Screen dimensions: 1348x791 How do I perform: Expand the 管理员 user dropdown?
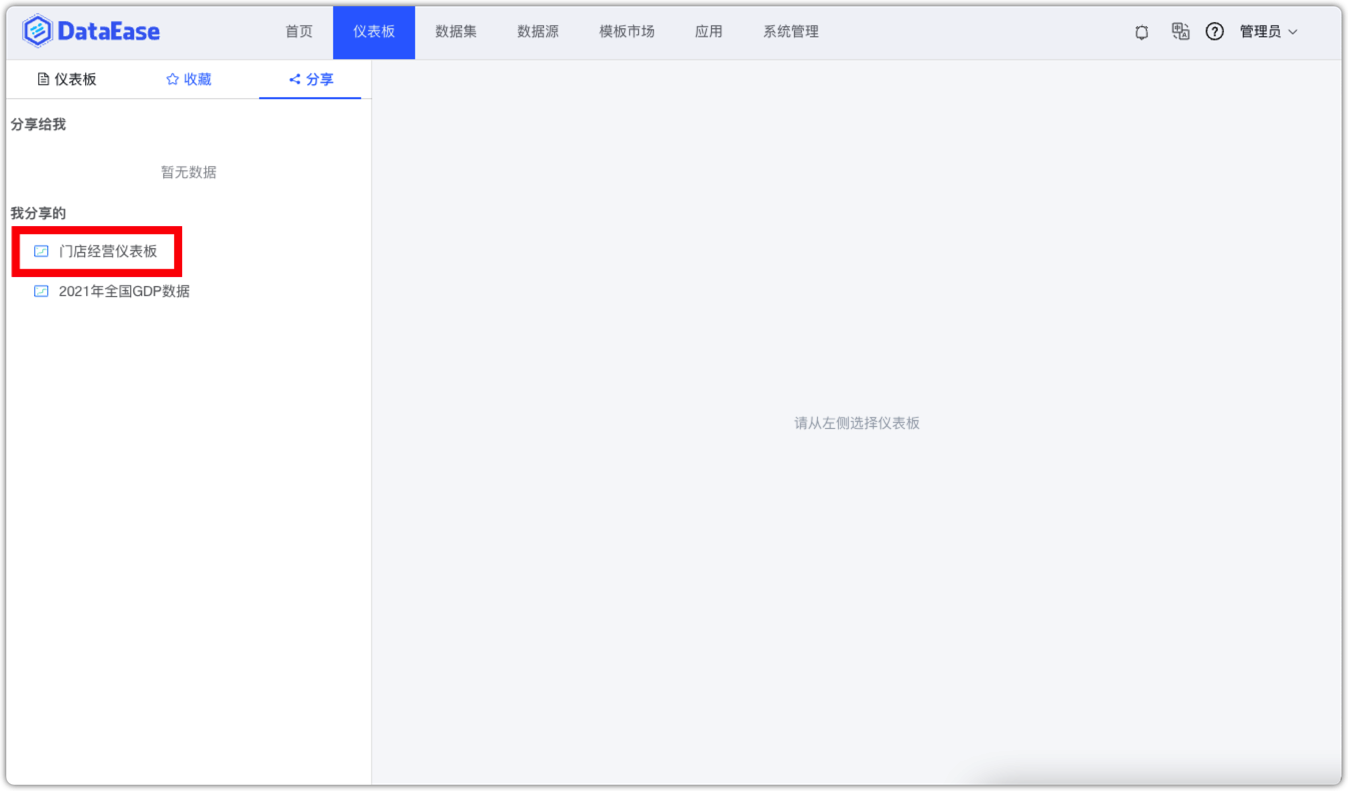(x=1267, y=31)
